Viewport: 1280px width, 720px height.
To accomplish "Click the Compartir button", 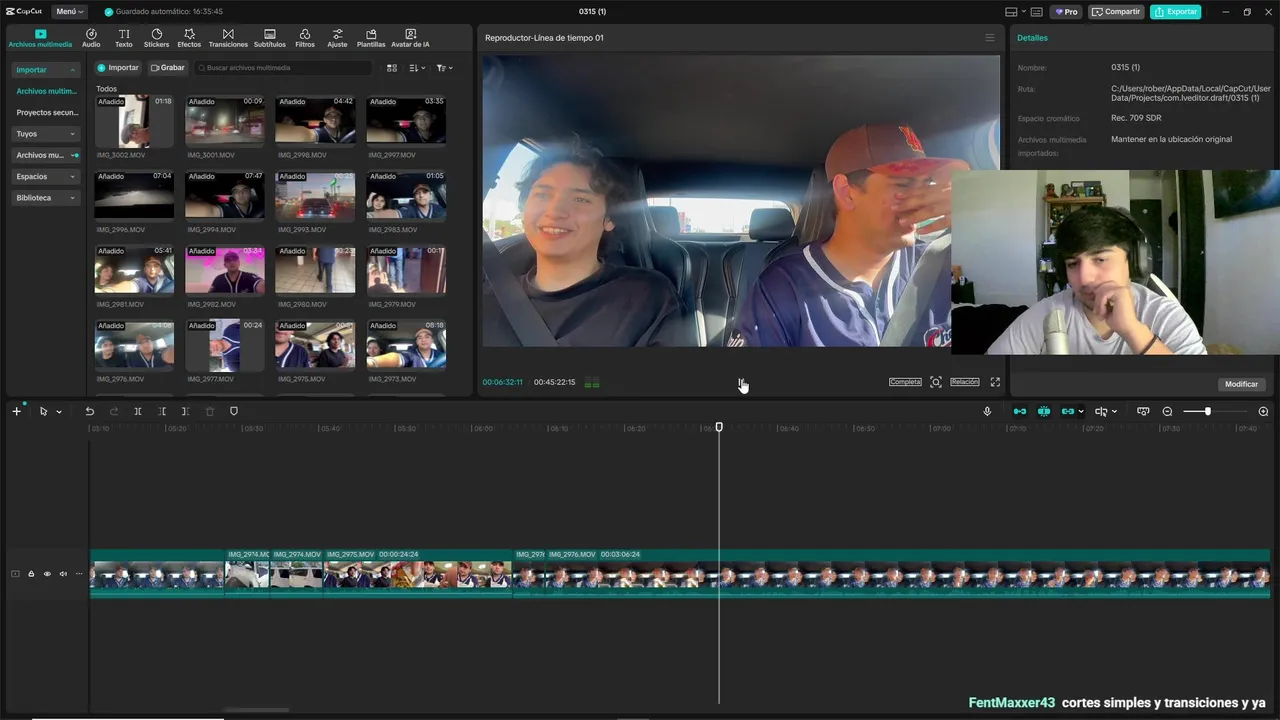I will [1116, 12].
